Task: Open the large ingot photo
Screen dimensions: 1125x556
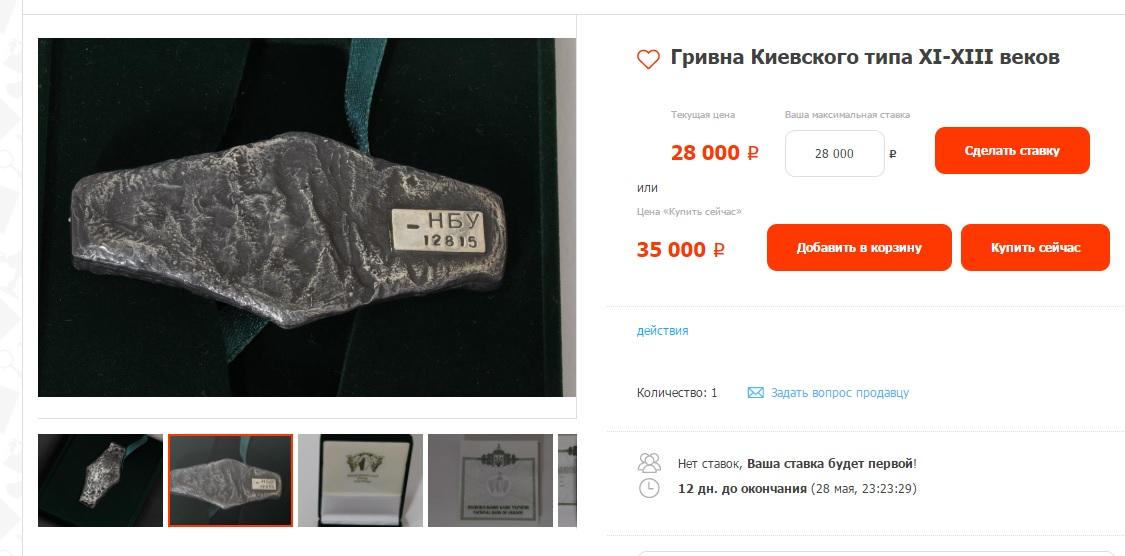Action: pyautogui.click(x=307, y=217)
